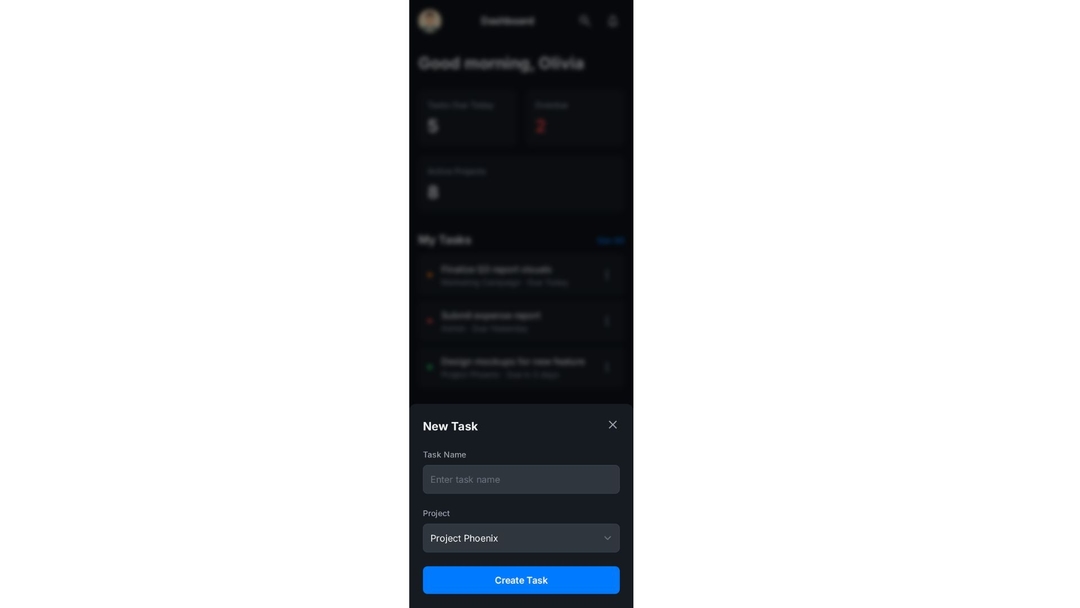The height and width of the screenshot is (608, 1080).
Task: Open Olivia's profile avatar
Action: [x=430, y=21]
